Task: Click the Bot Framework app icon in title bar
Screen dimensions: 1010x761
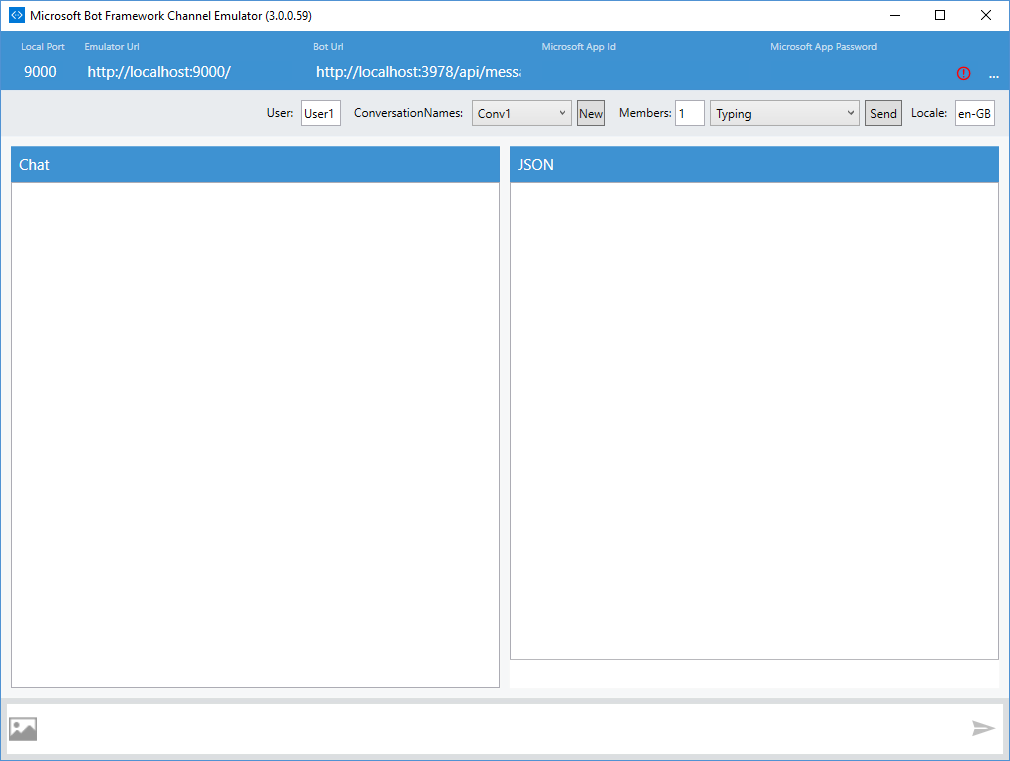Action: 16,15
